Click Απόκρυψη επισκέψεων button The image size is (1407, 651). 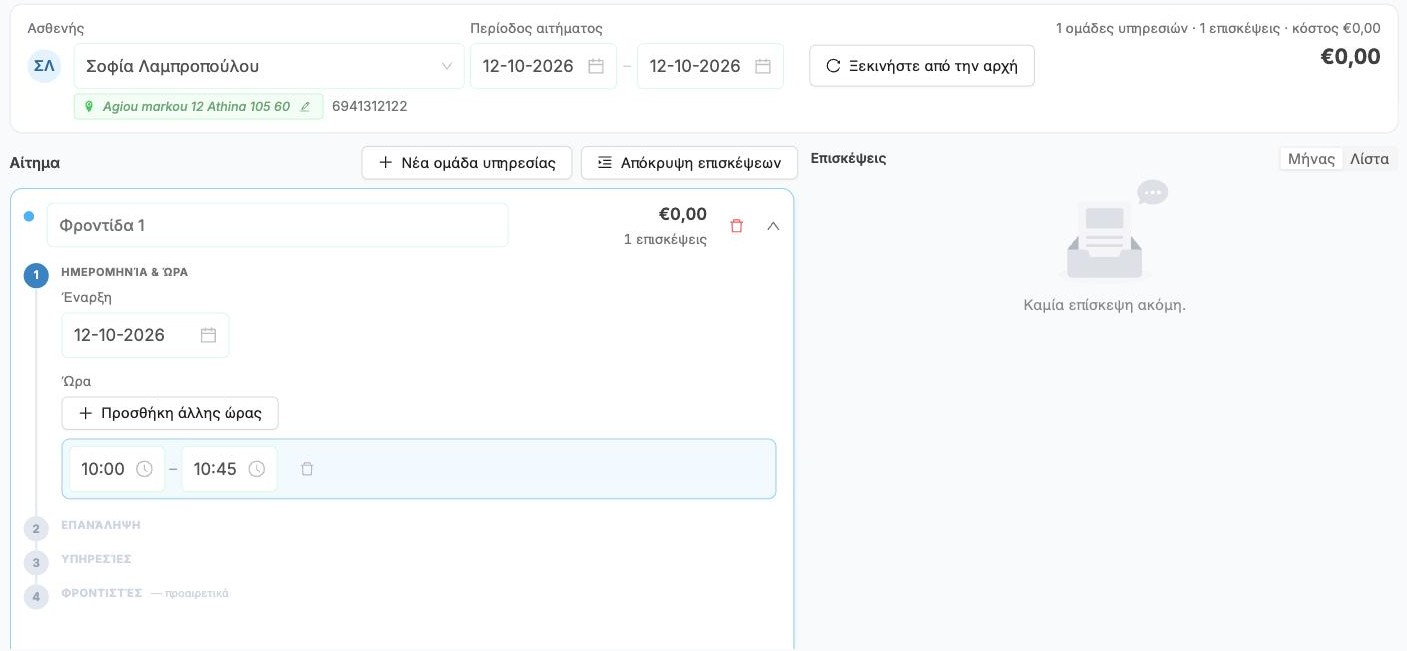click(x=689, y=163)
